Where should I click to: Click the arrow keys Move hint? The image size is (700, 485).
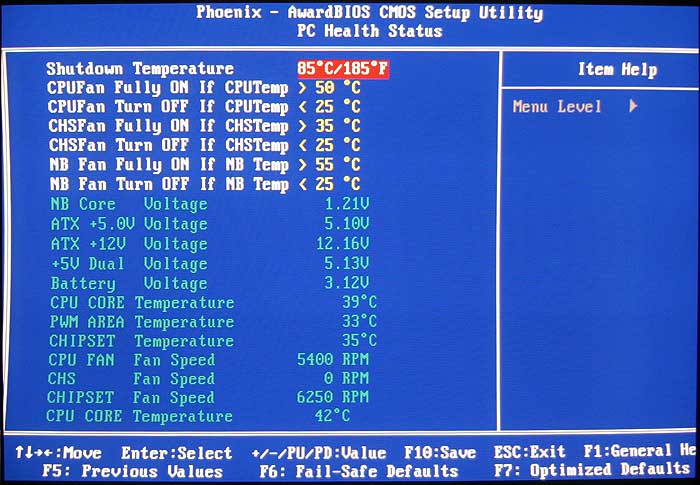pos(58,453)
